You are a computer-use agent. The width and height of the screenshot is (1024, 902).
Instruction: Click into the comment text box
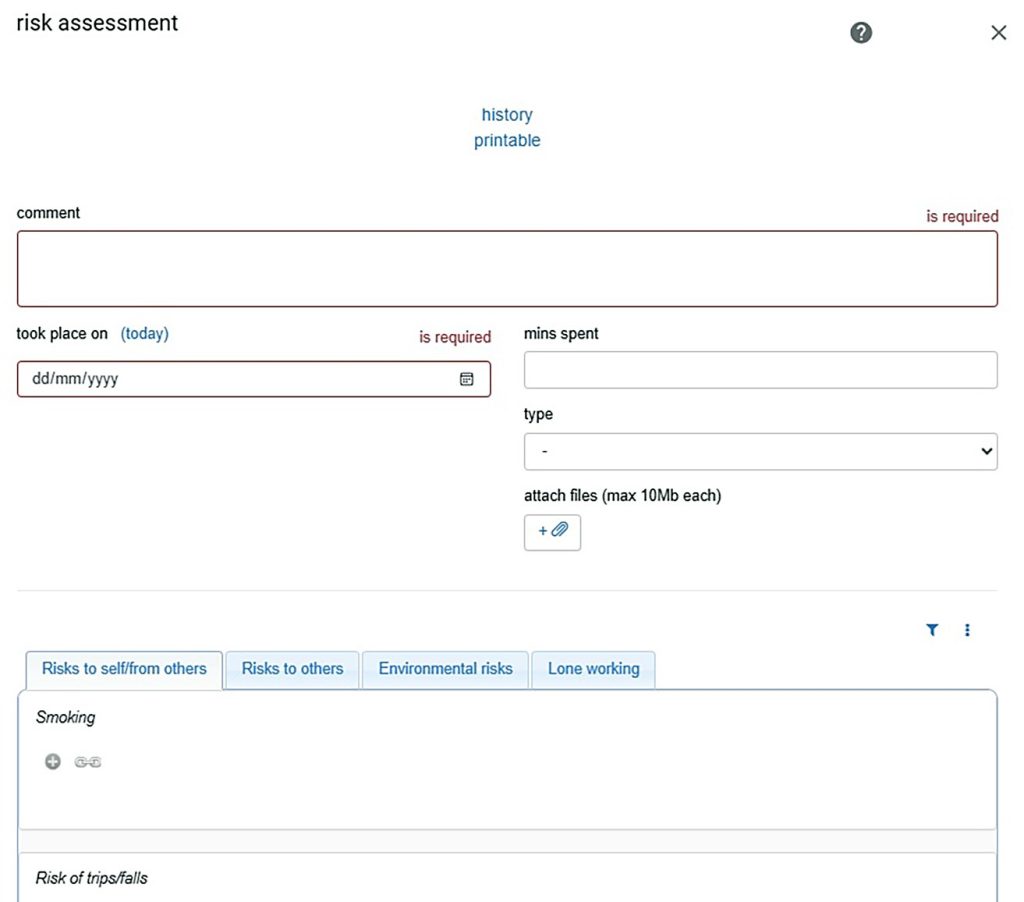pos(507,269)
